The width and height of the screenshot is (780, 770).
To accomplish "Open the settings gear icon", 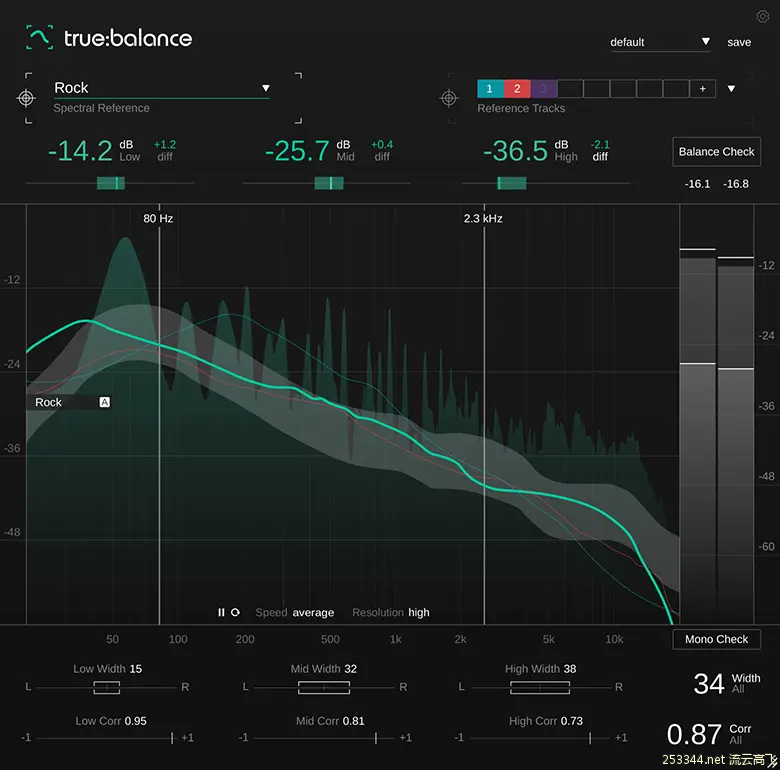I will 762,16.
